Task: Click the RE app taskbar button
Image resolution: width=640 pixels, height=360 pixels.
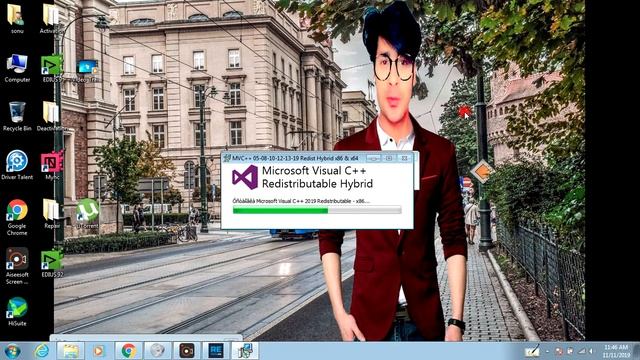Action: coord(216,351)
